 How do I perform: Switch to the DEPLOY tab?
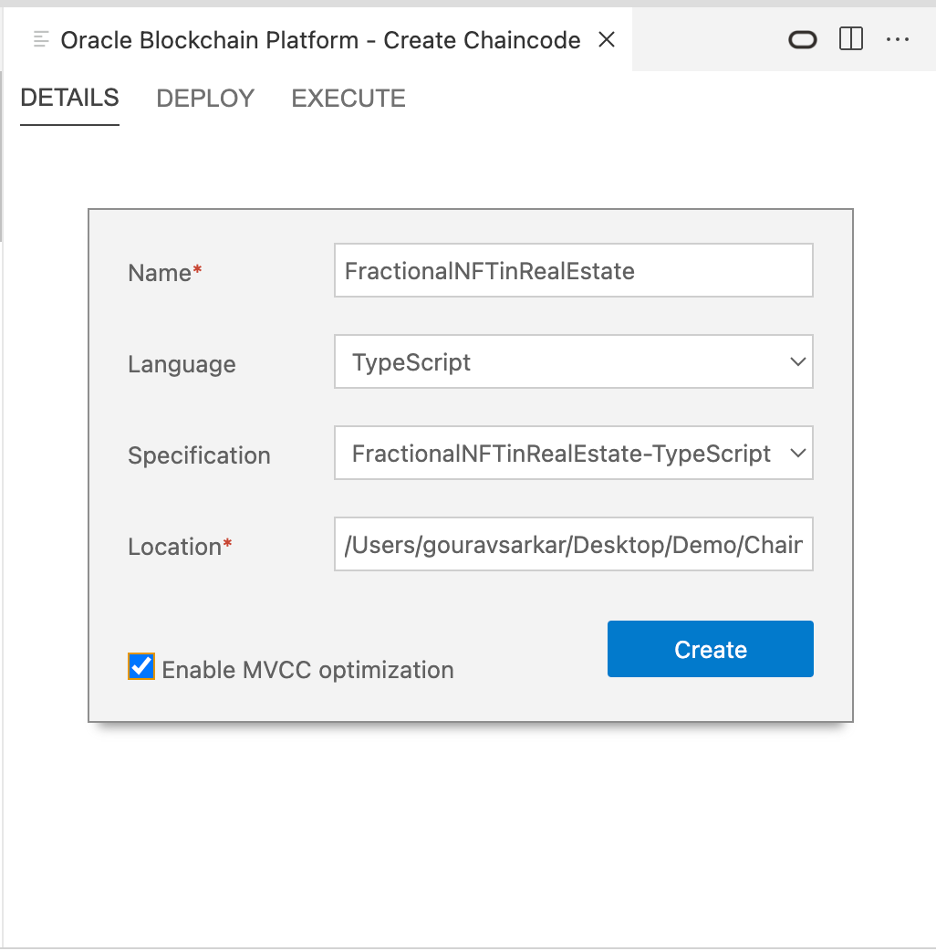pyautogui.click(x=205, y=99)
